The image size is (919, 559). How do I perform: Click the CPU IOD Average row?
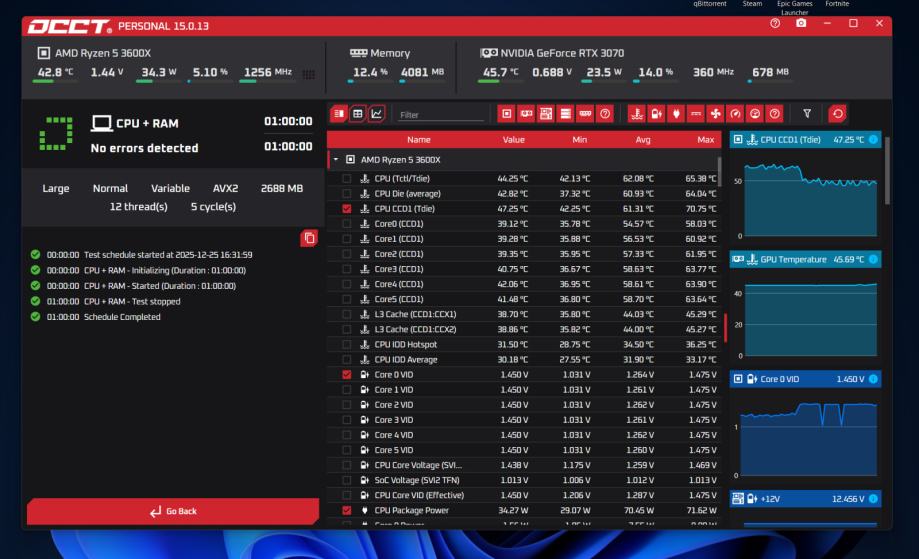(523, 359)
